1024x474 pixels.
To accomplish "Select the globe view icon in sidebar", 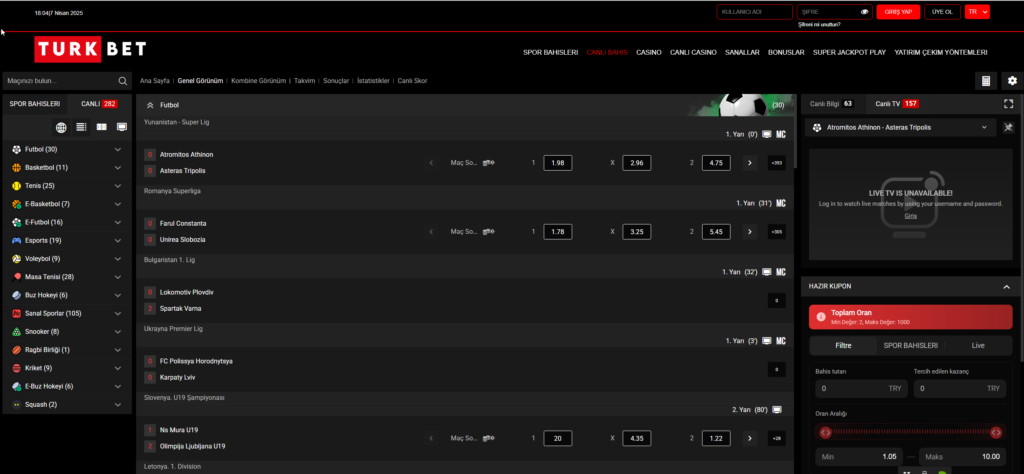I will coord(61,127).
